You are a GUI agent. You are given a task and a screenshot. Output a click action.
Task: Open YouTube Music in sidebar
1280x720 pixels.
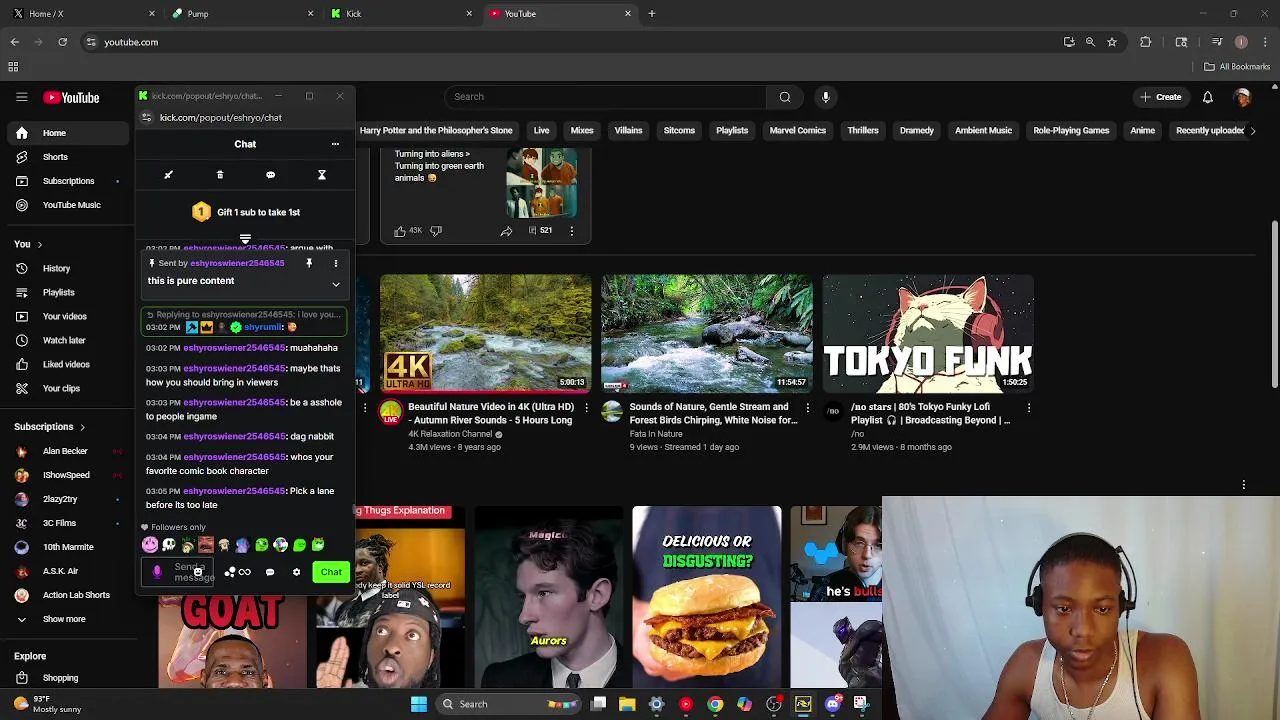pyautogui.click(x=68, y=205)
